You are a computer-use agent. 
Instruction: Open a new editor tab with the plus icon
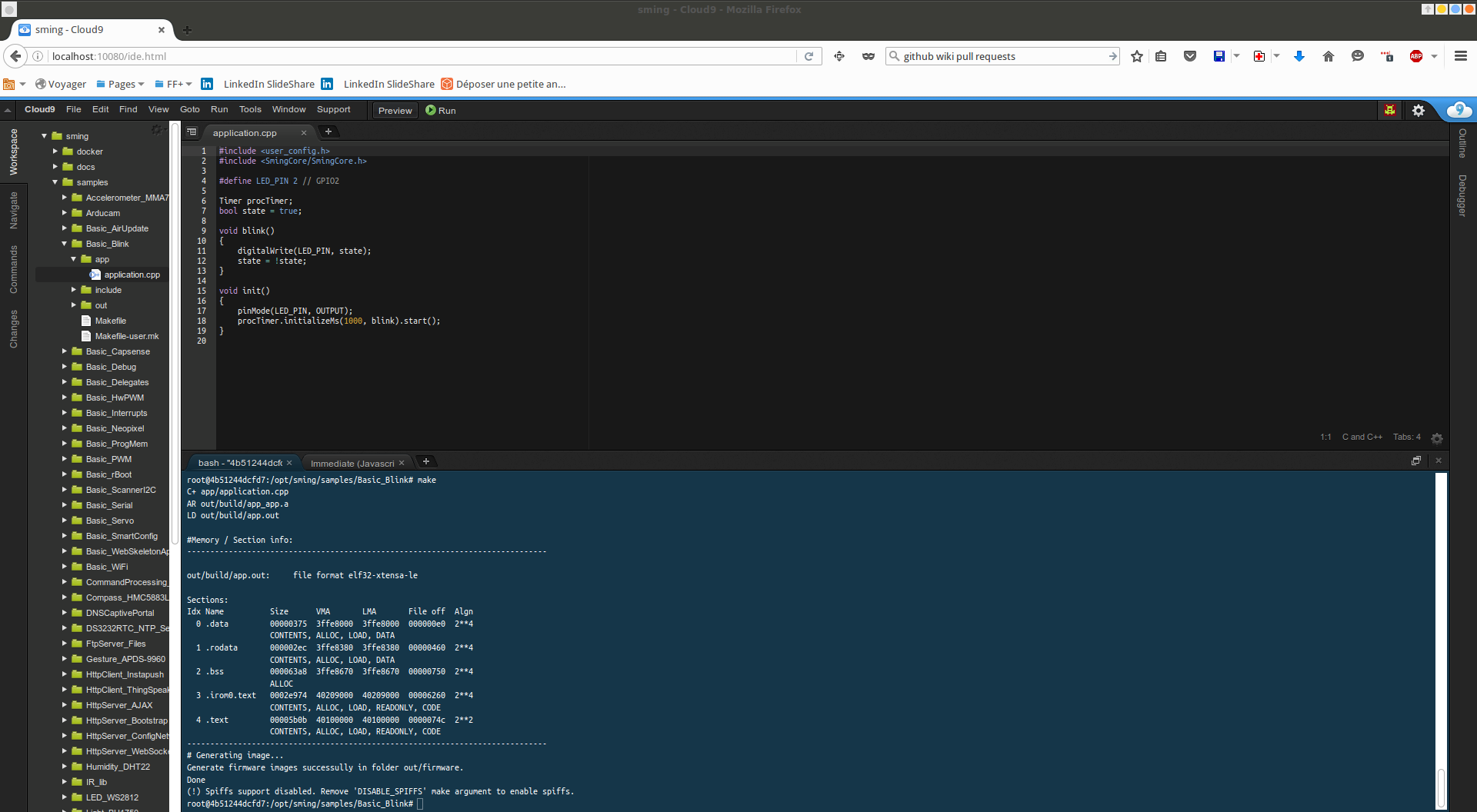click(329, 131)
